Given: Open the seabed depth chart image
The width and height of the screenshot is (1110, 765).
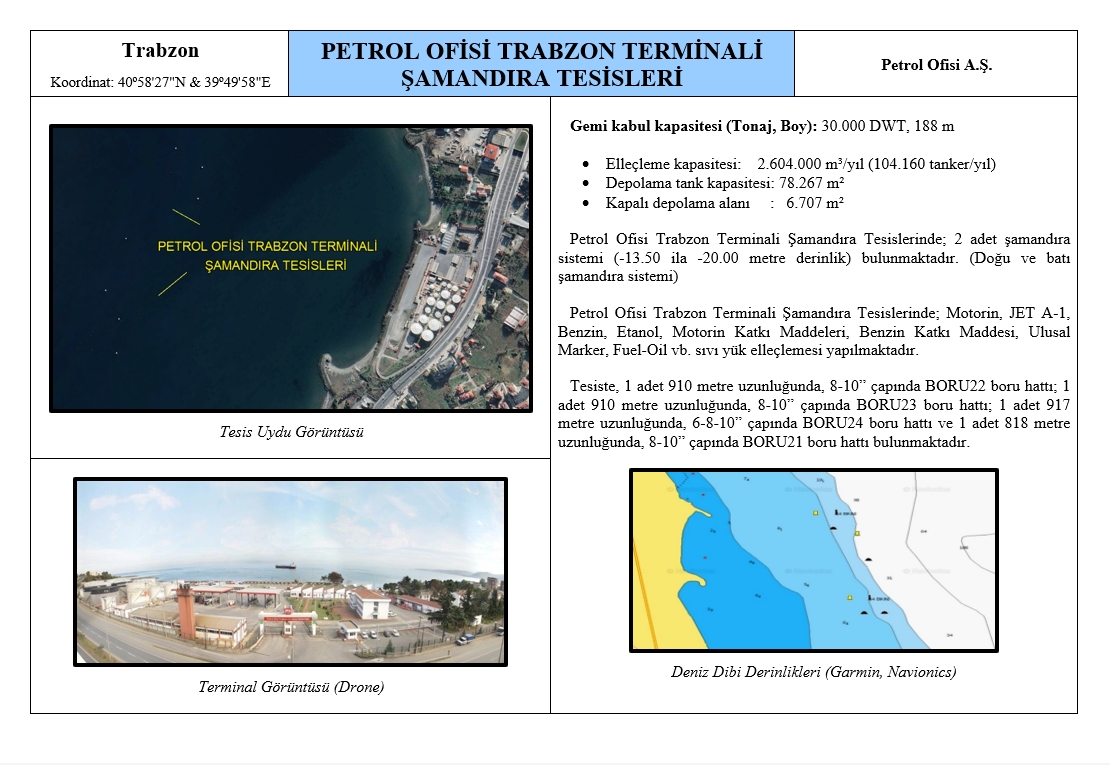Looking at the screenshot, I should 813,560.
